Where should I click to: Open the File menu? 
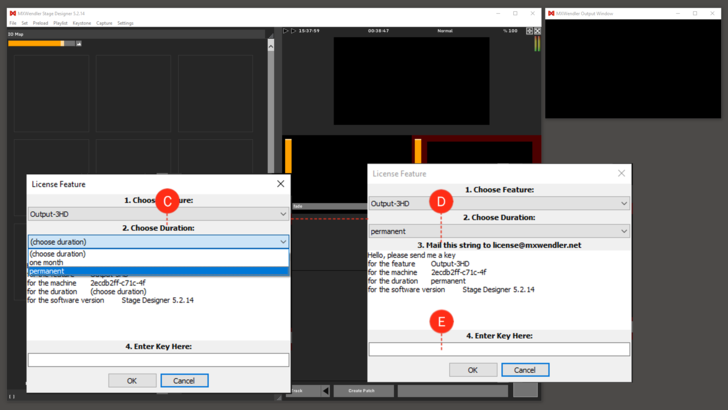[13, 23]
